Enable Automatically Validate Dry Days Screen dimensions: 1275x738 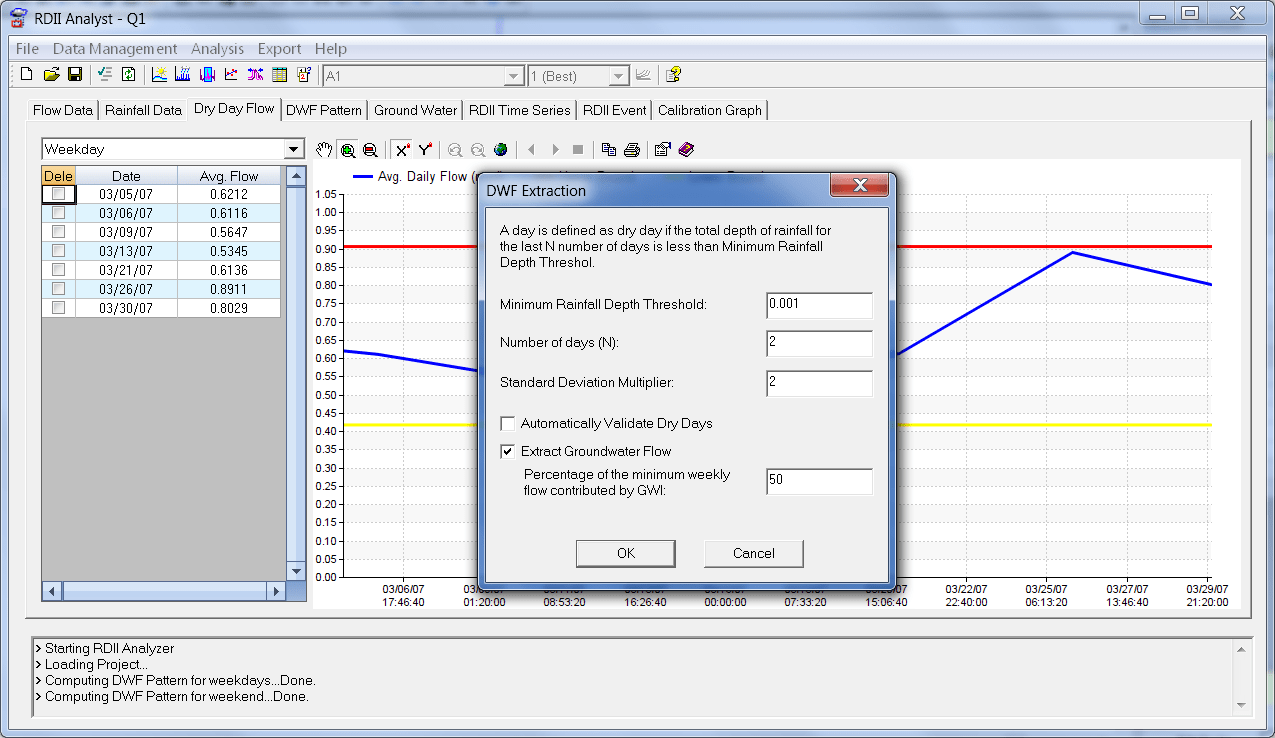point(508,423)
